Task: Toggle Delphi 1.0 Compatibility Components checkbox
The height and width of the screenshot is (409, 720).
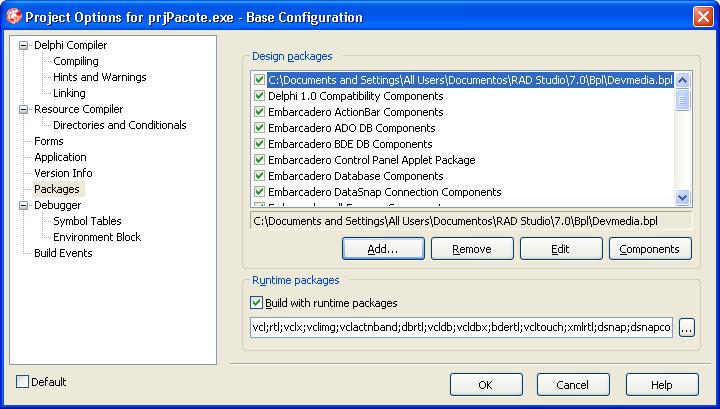Action: (260, 96)
